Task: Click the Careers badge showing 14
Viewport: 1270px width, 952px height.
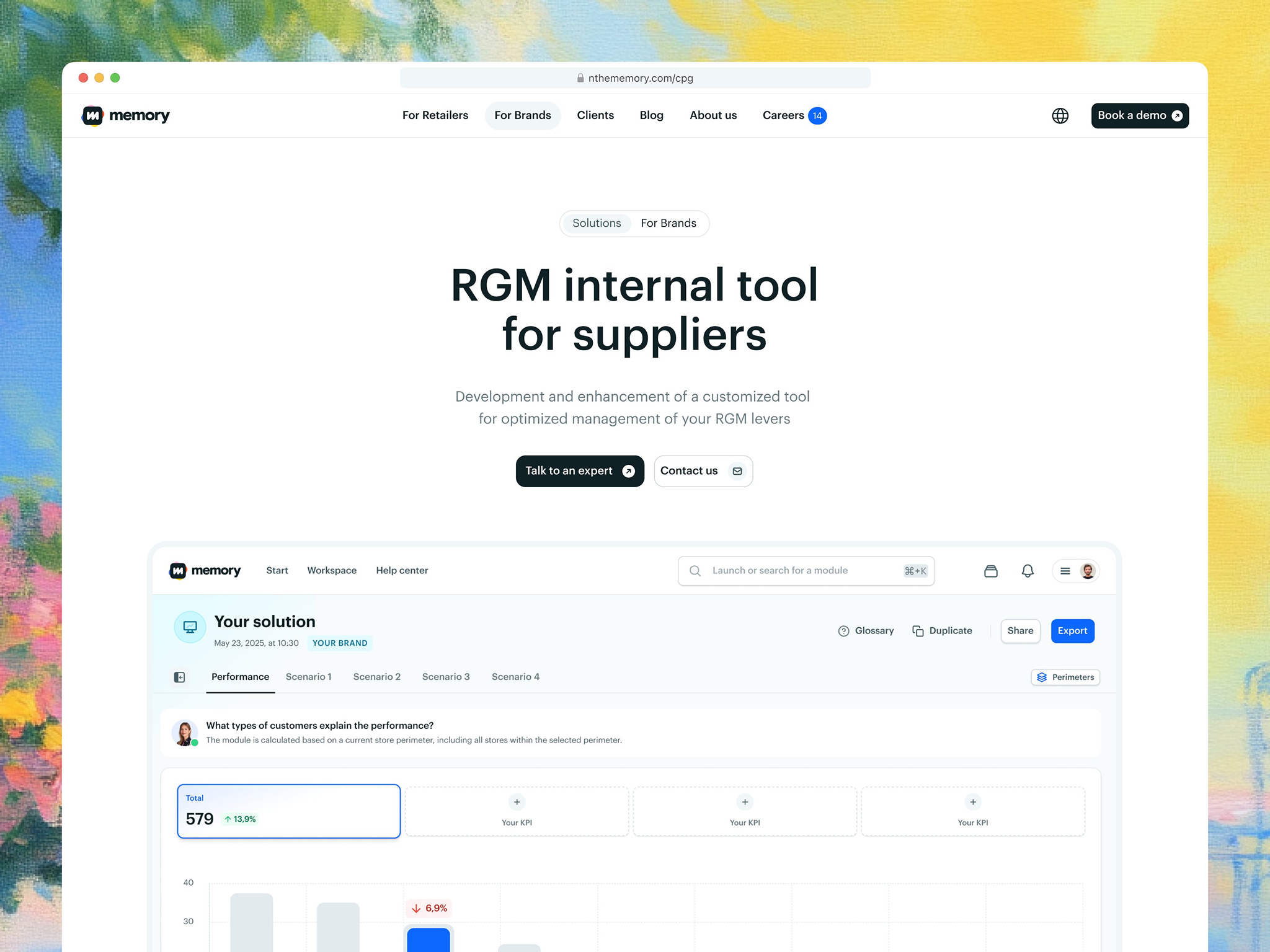Action: [817, 116]
